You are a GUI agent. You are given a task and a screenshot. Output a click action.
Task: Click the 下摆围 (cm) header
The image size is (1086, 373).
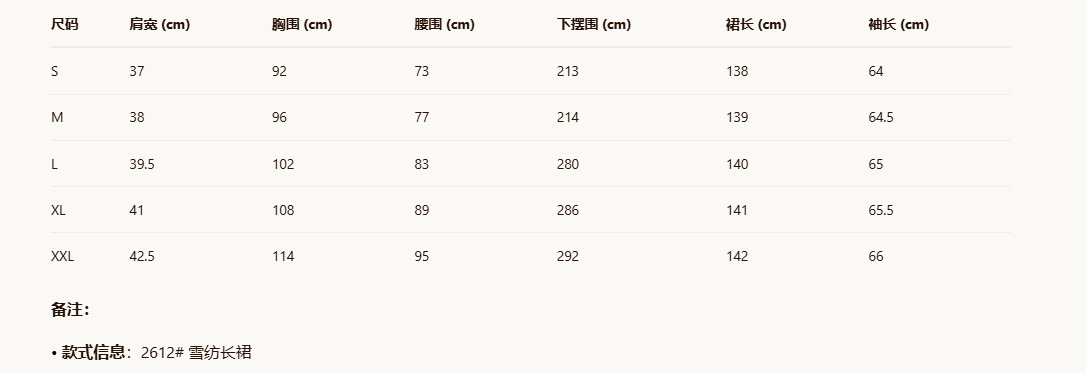[594, 25]
